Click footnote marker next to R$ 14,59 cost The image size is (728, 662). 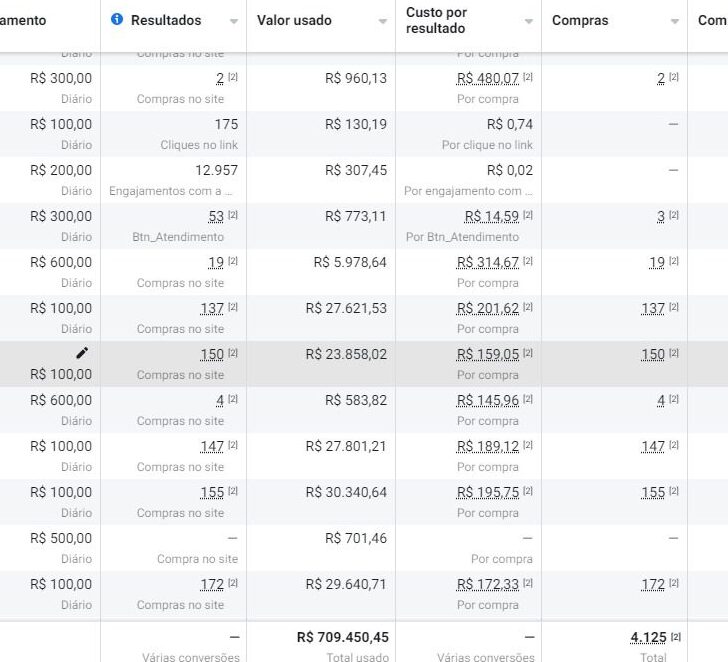(528, 216)
